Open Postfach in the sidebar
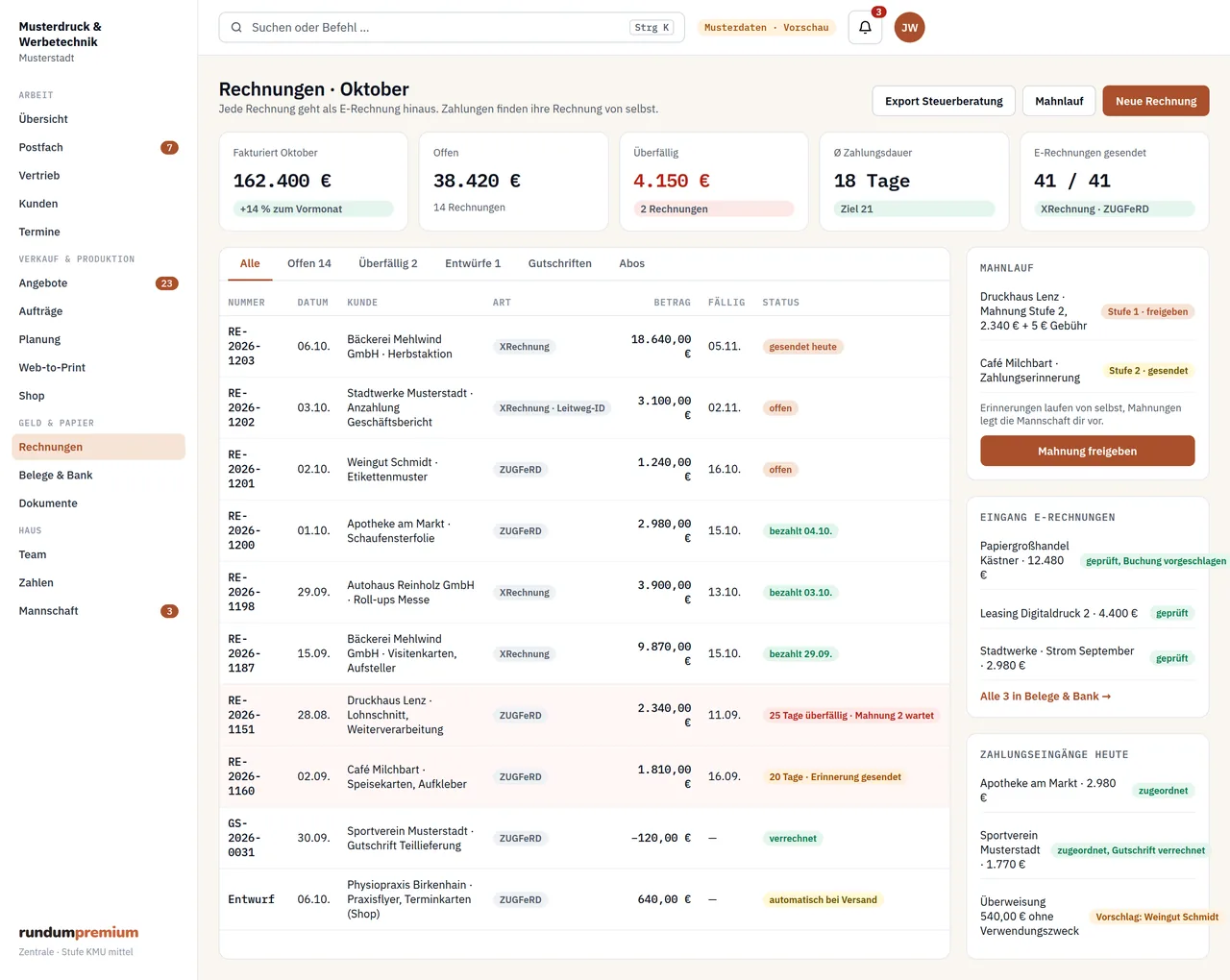 tap(98, 147)
